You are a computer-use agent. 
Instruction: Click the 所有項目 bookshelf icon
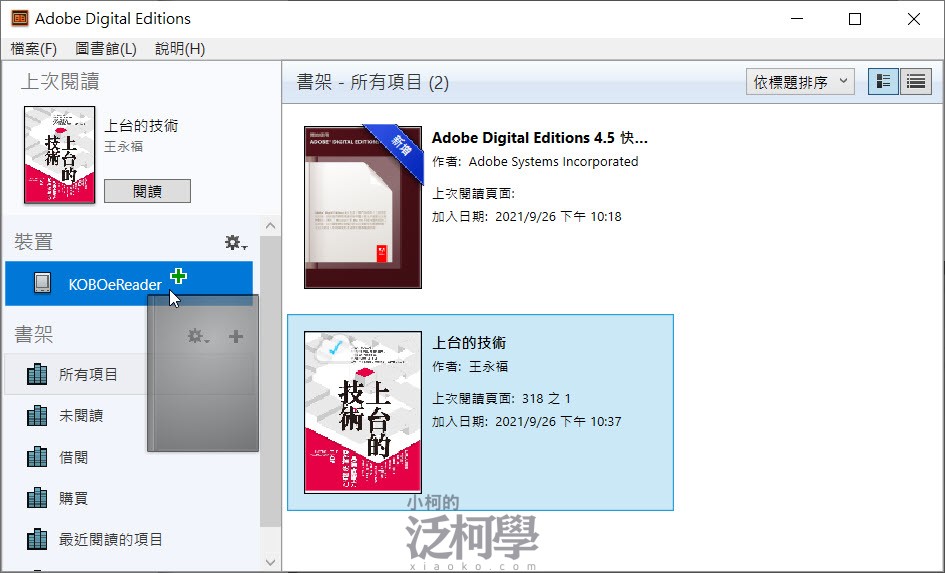(37, 374)
